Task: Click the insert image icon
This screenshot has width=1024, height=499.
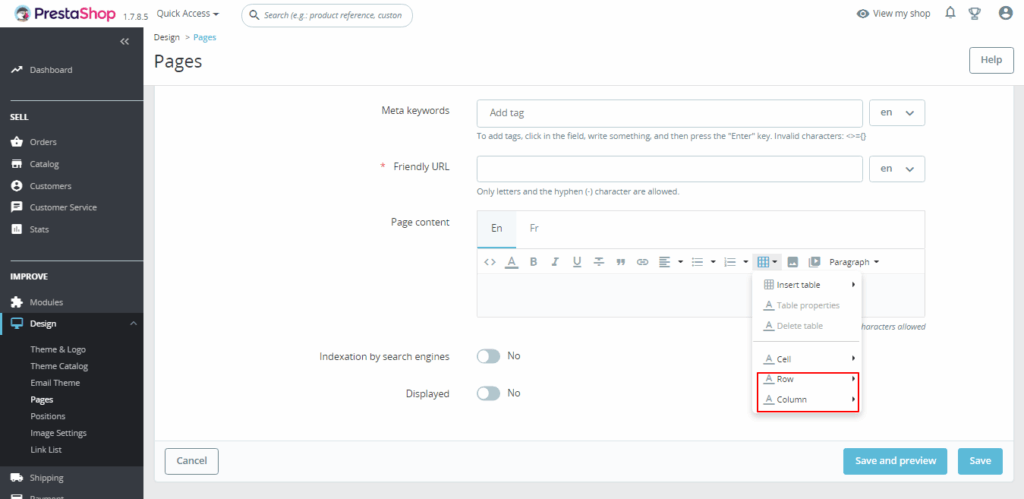Action: pyautogui.click(x=793, y=262)
